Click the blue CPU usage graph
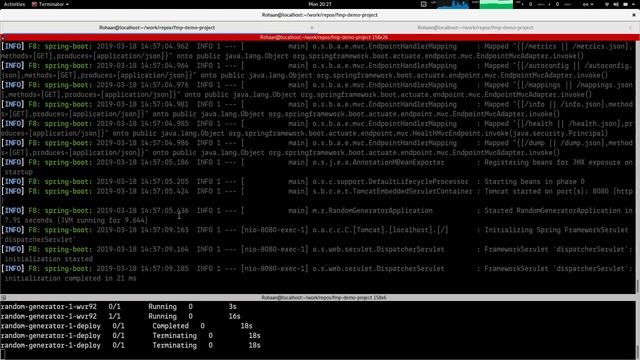The height and width of the screenshot is (360, 640). 454,4
